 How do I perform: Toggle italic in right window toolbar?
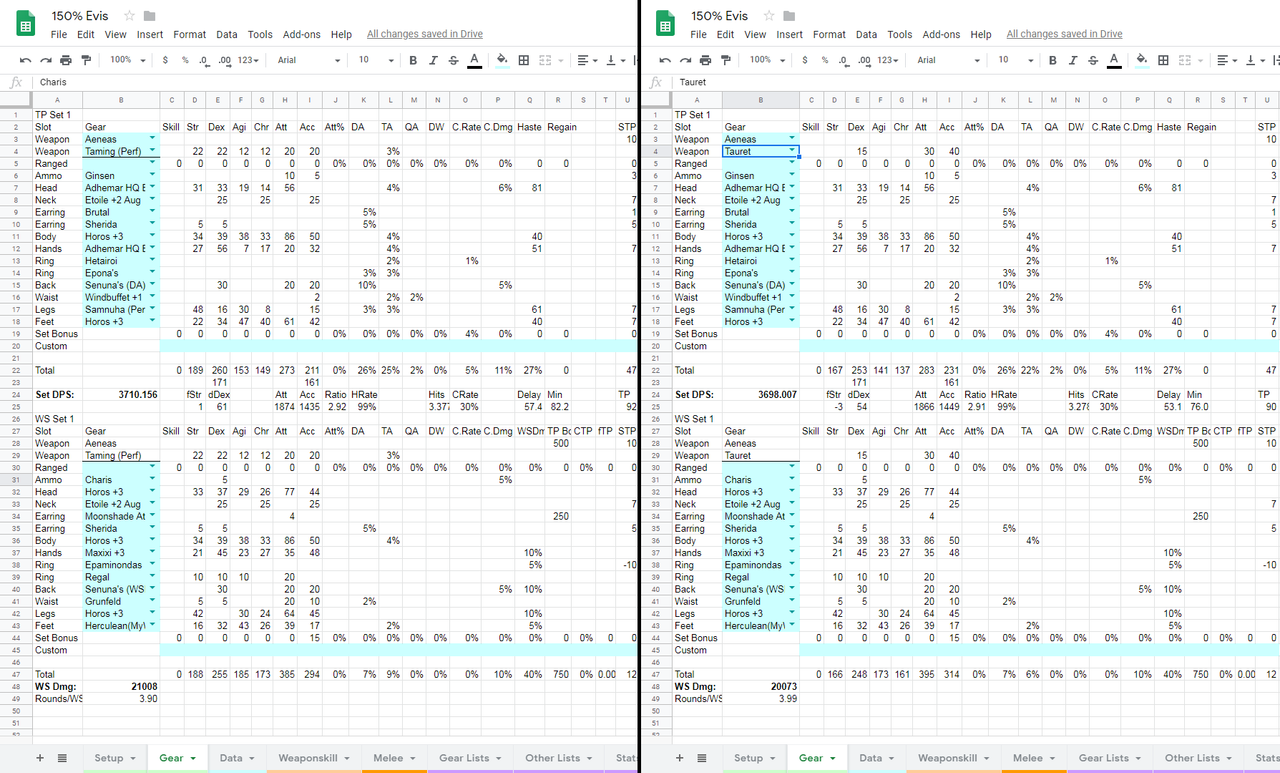[1073, 60]
